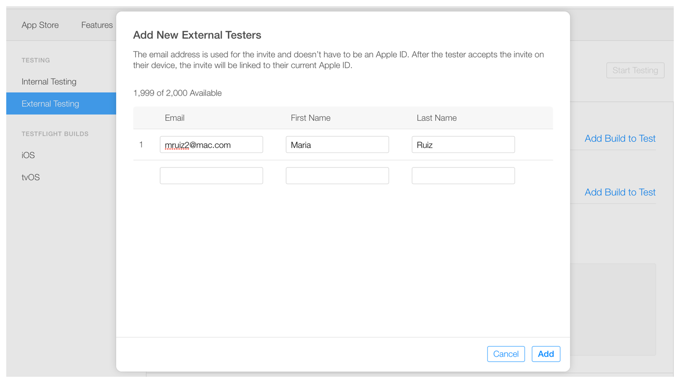
Task: Click the row number 1 label
Action: click(141, 144)
